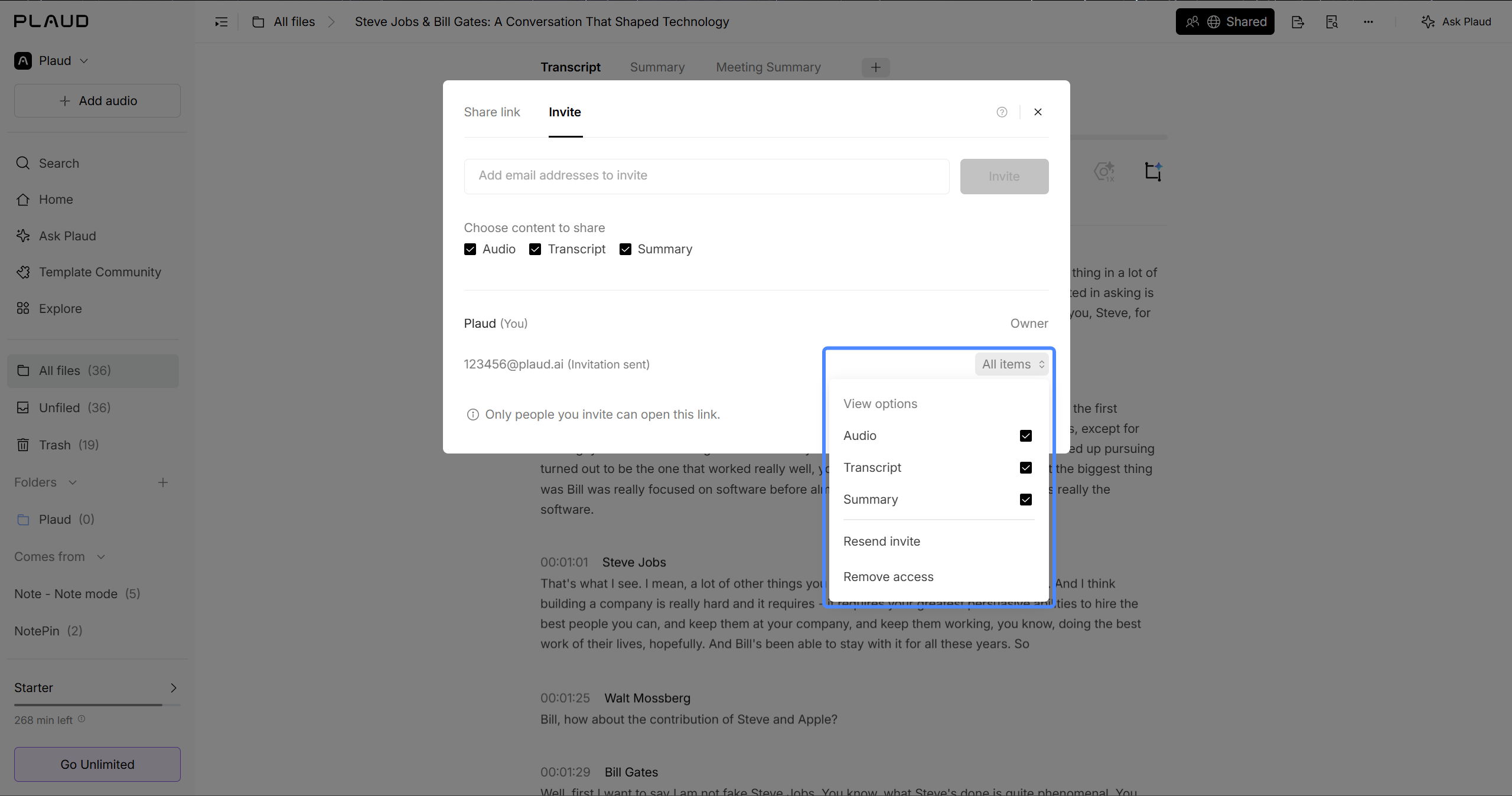Viewport: 1512px width, 796px height.
Task: Switch to the Transcript tab
Action: tap(571, 67)
